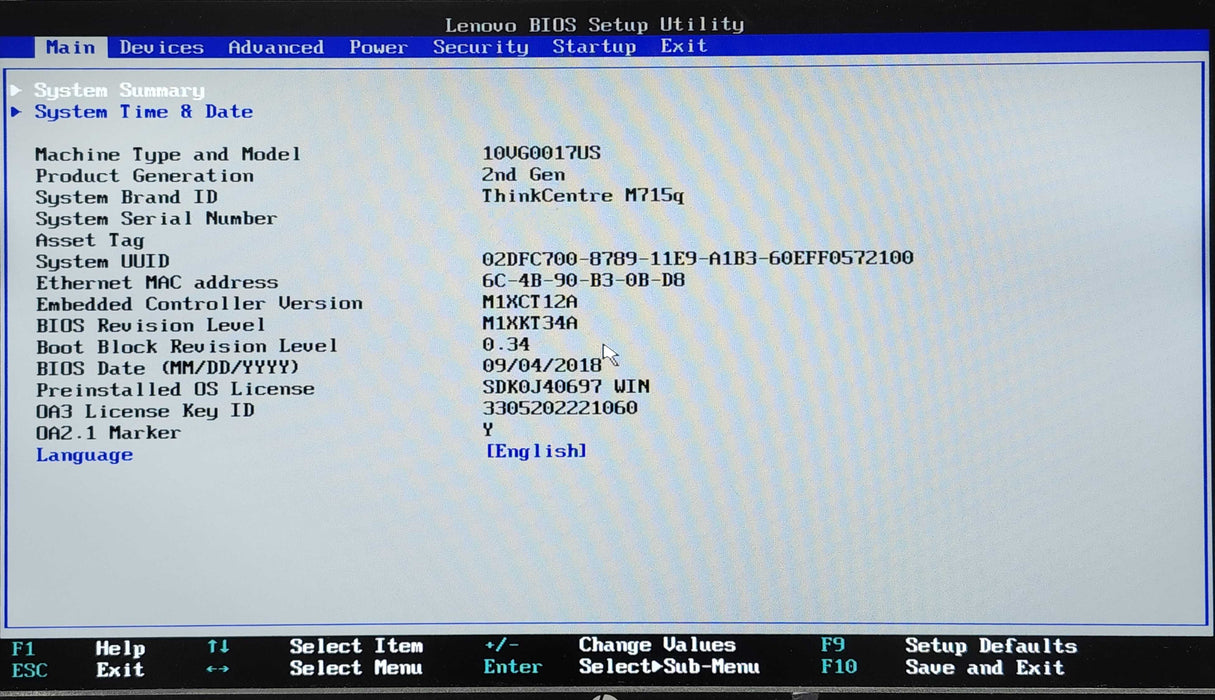Viewport: 1215px width, 700px height.
Task: Click the M1XCT12A version value
Action: [x=529, y=302]
